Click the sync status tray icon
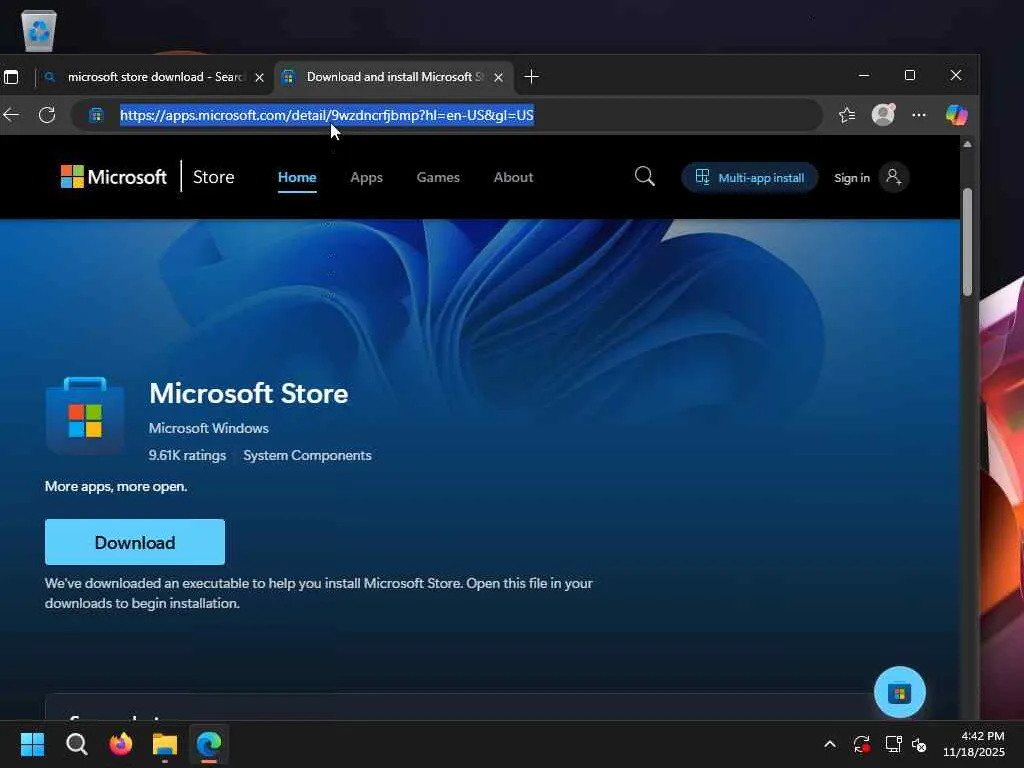Image resolution: width=1024 pixels, height=768 pixels. (x=862, y=744)
